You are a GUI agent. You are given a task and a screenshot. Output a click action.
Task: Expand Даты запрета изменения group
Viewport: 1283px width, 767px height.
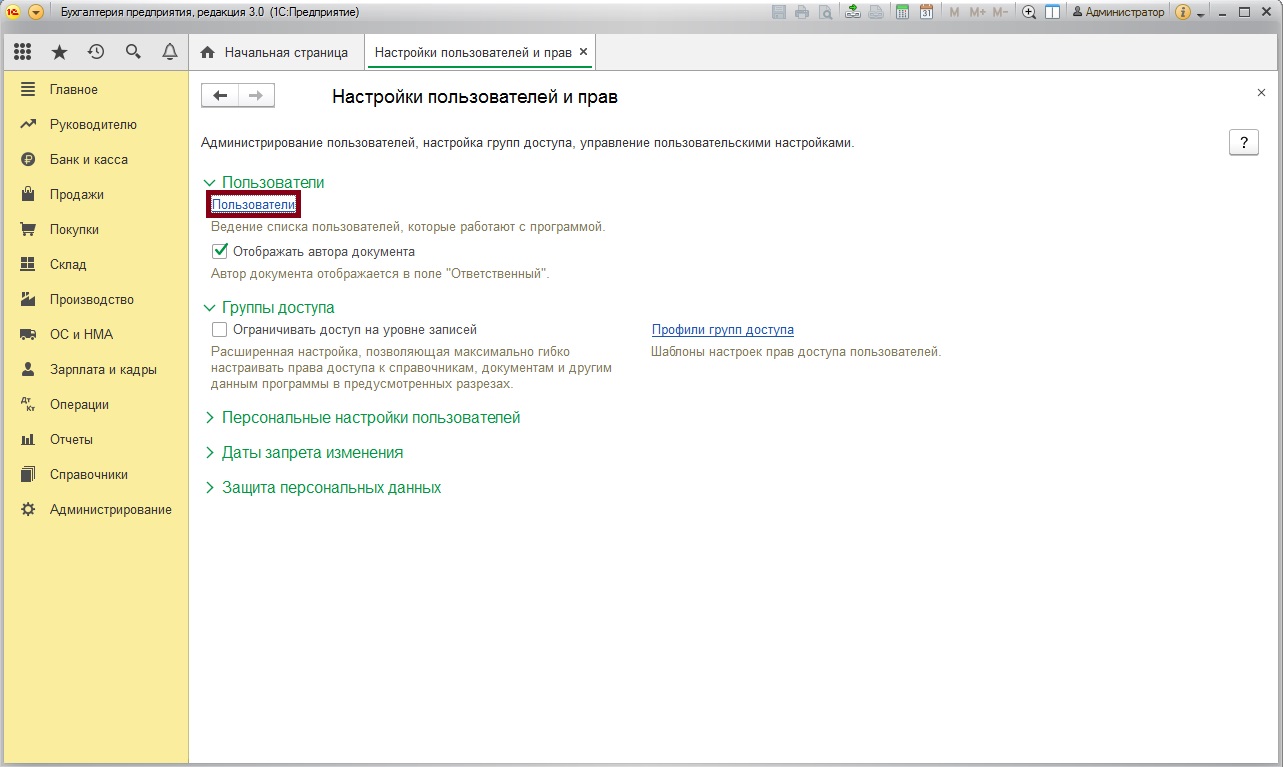[x=304, y=452]
